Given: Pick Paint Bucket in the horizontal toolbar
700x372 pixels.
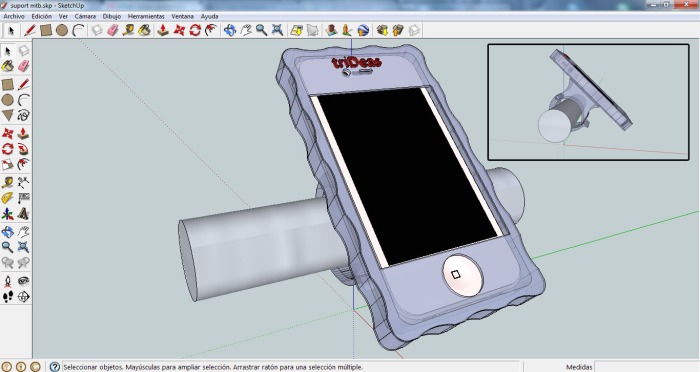Looking at the screenshot, I should point(145,30).
